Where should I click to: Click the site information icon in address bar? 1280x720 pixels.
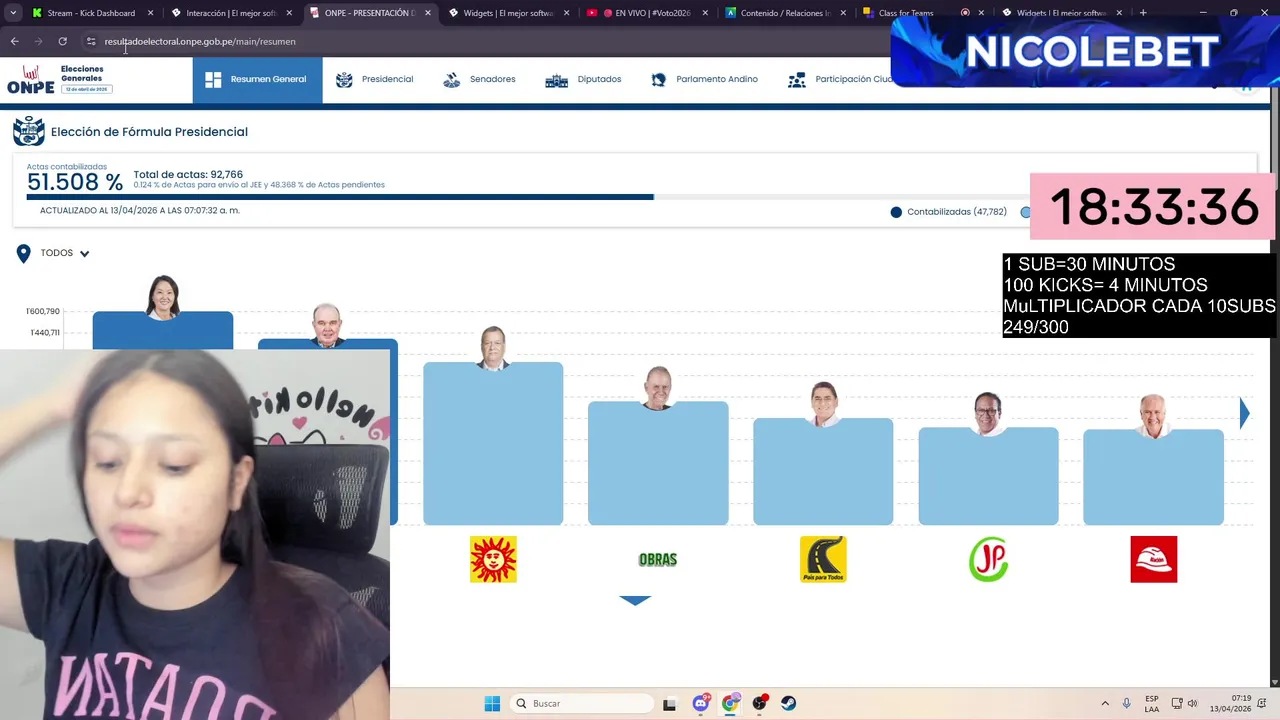(x=91, y=41)
